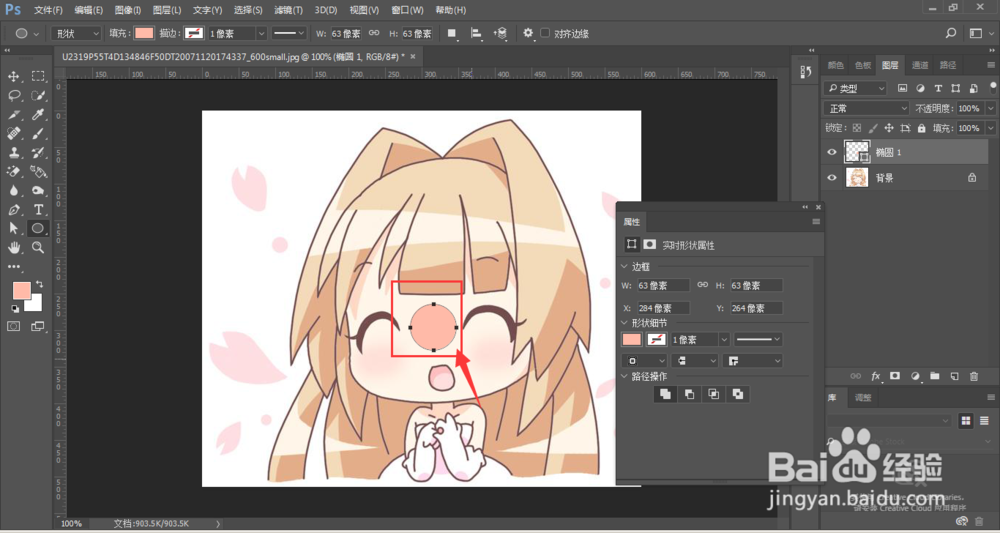This screenshot has width=1000, height=533.
Task: Select the Move tool
Action: coord(13,77)
